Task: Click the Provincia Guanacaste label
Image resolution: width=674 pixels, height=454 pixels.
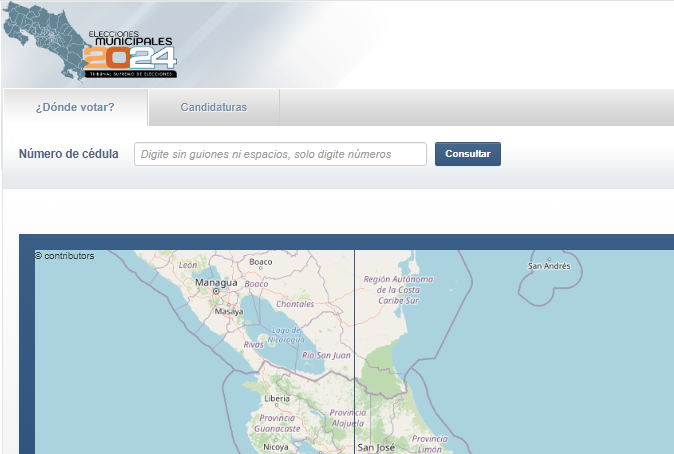Action: tap(279, 423)
